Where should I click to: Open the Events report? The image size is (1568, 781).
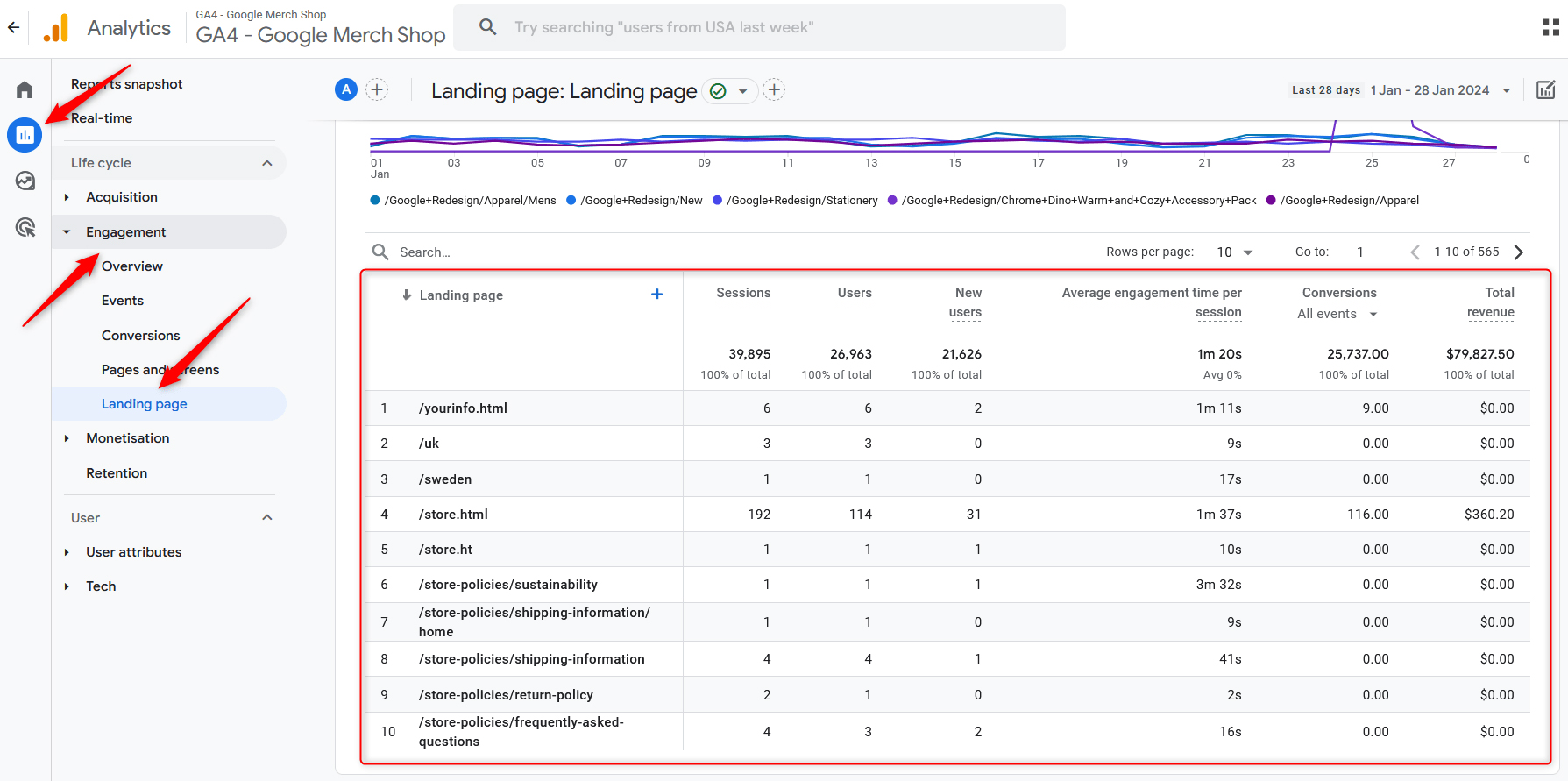123,301
